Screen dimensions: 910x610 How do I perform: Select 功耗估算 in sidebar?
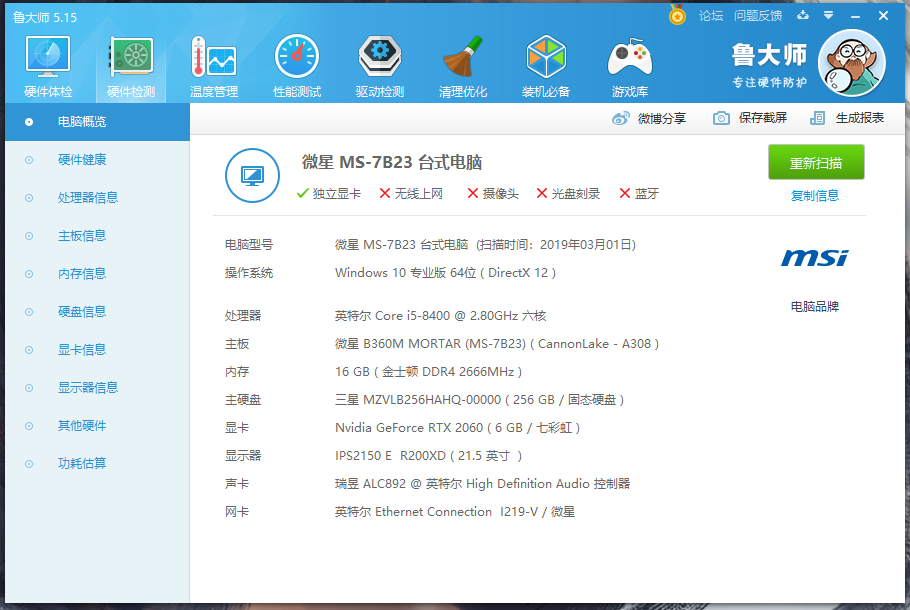point(98,464)
